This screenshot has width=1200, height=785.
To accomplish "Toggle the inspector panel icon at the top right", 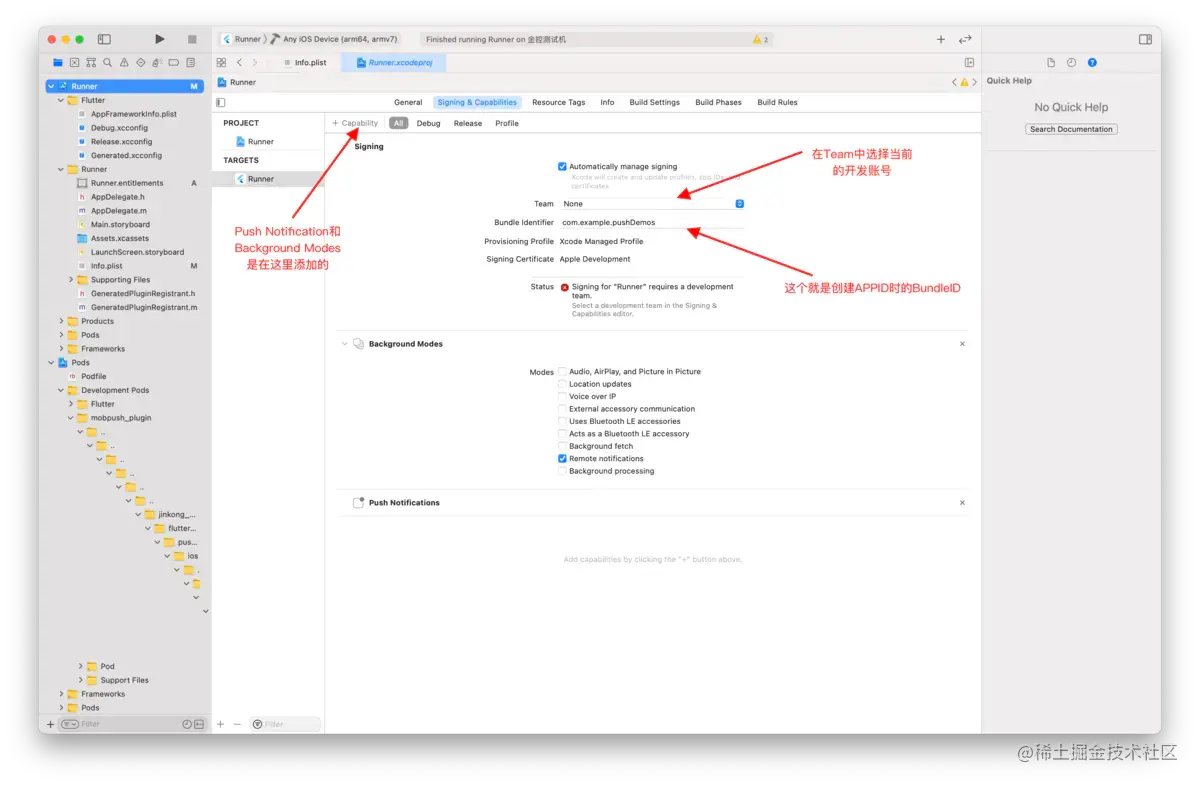I will [x=1145, y=39].
